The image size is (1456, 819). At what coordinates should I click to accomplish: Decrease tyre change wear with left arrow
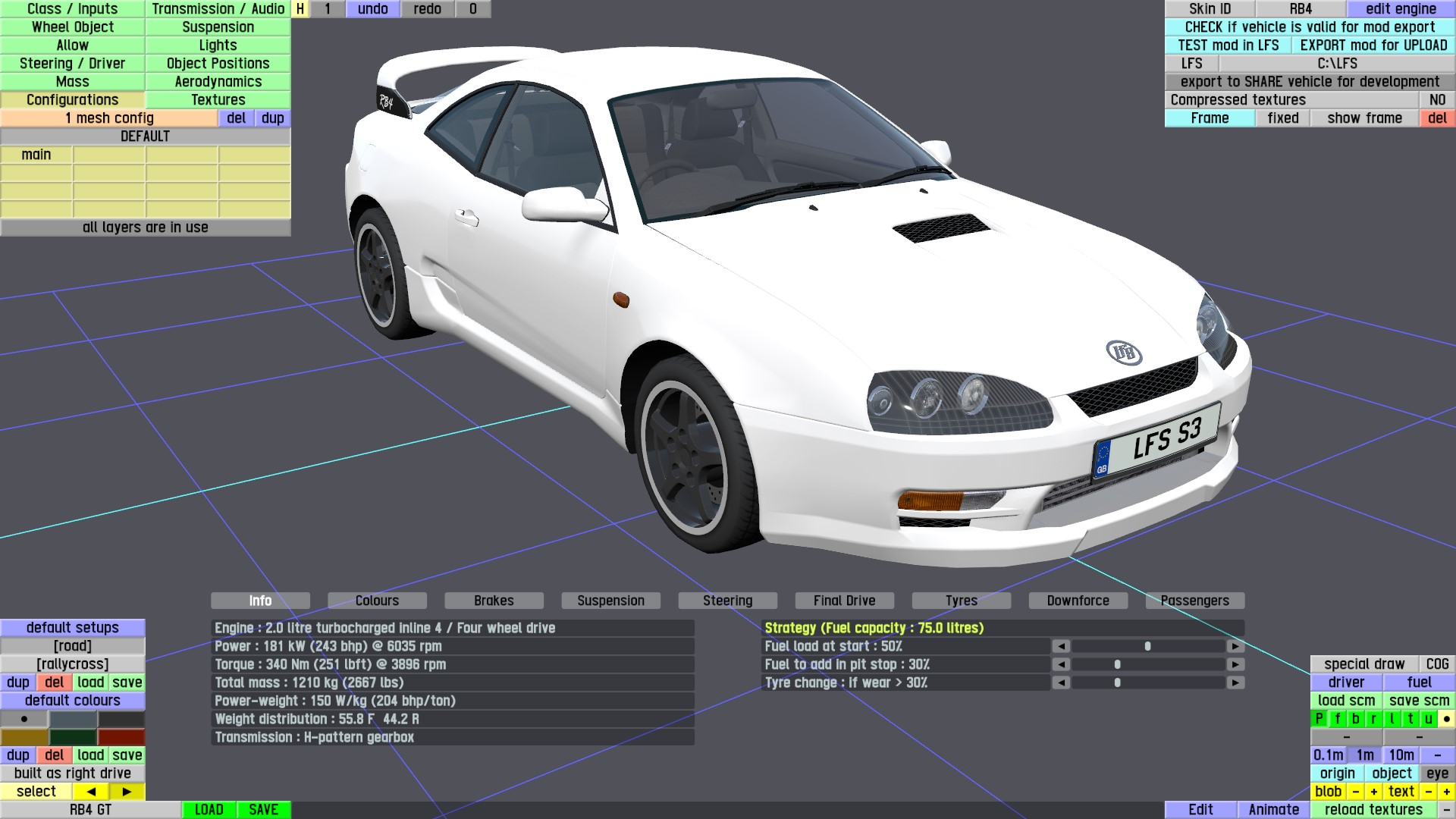tap(1061, 682)
